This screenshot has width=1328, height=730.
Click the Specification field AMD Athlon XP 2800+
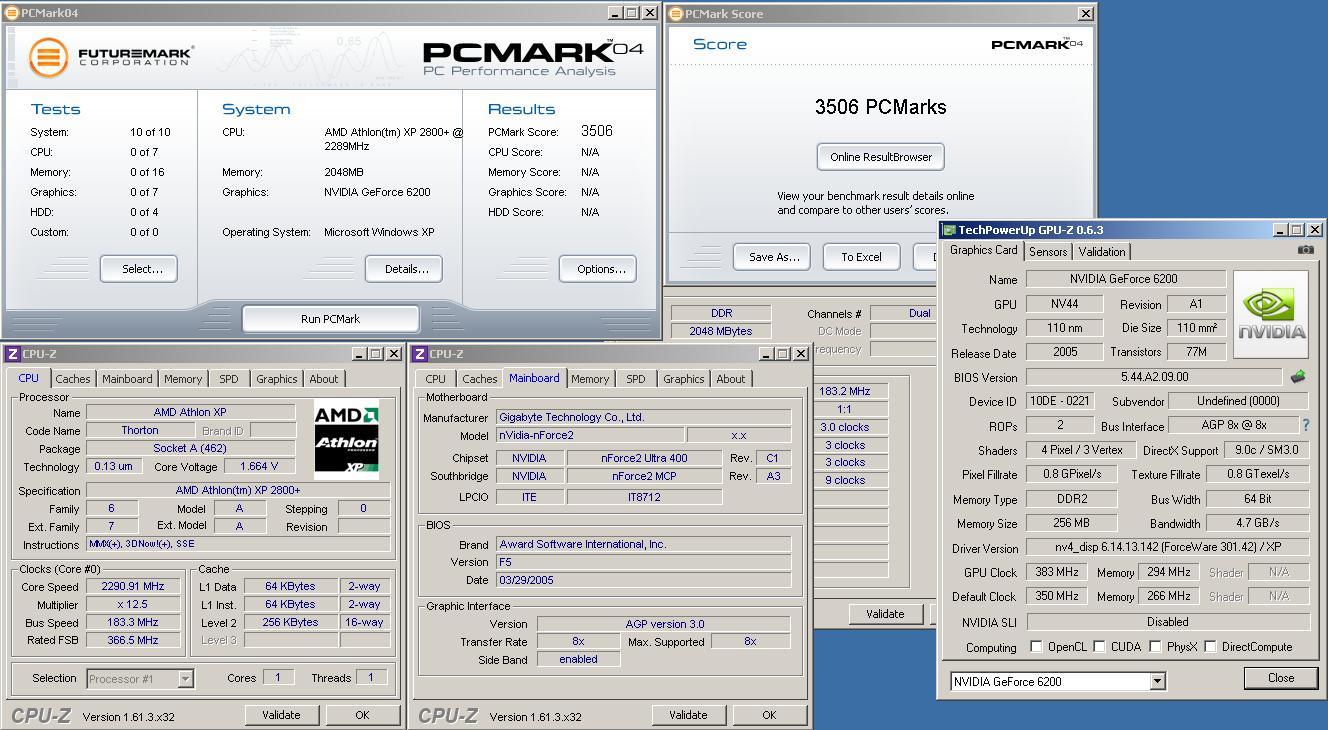pyautogui.click(x=238, y=491)
